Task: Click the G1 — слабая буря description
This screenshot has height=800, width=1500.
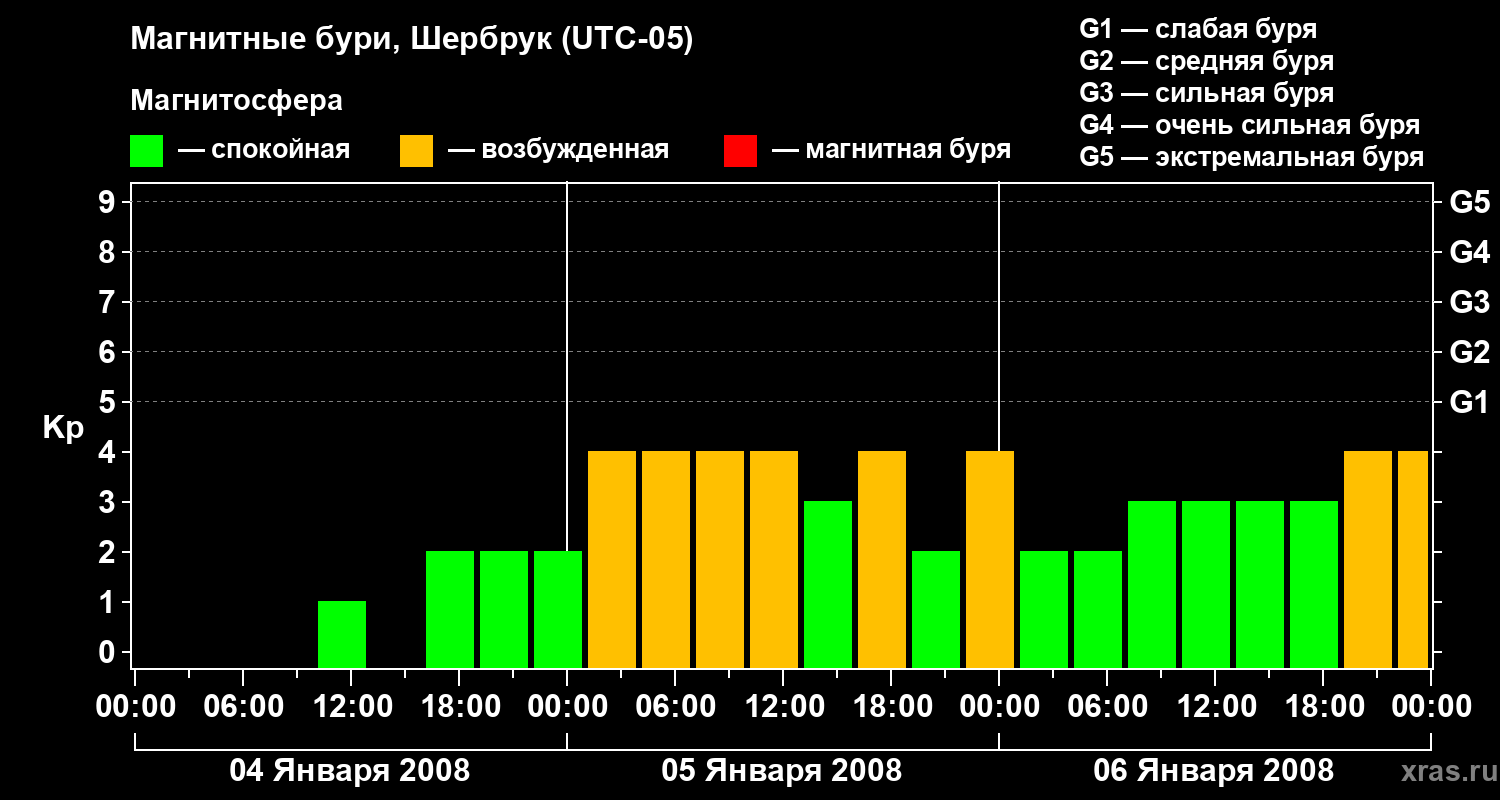Action: point(1198,29)
